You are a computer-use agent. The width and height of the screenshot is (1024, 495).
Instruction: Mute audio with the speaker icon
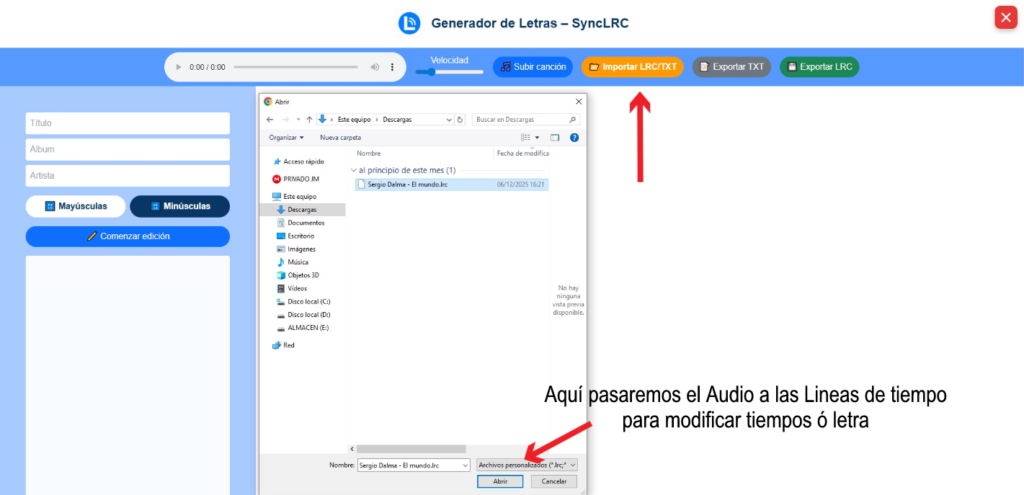point(375,67)
